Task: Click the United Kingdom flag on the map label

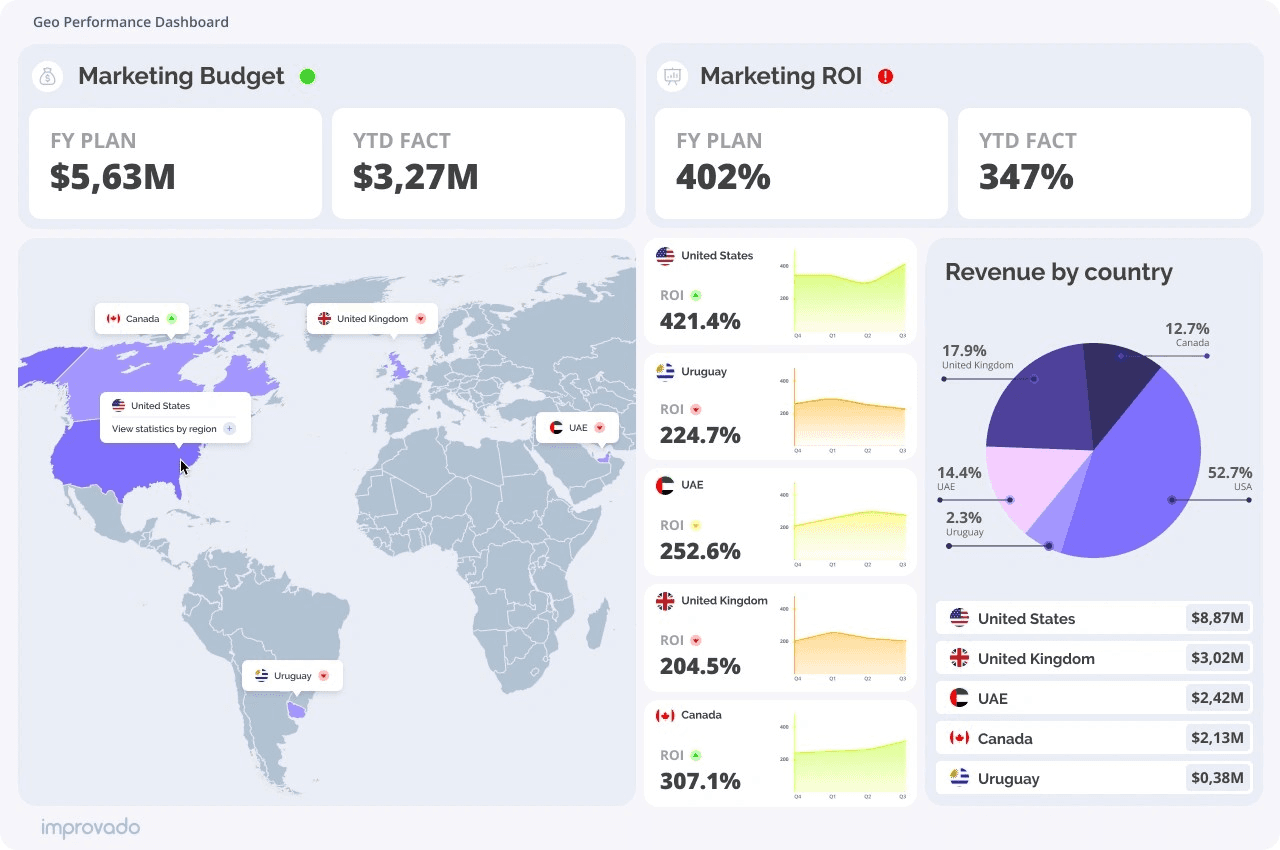Action: pyautogui.click(x=325, y=318)
